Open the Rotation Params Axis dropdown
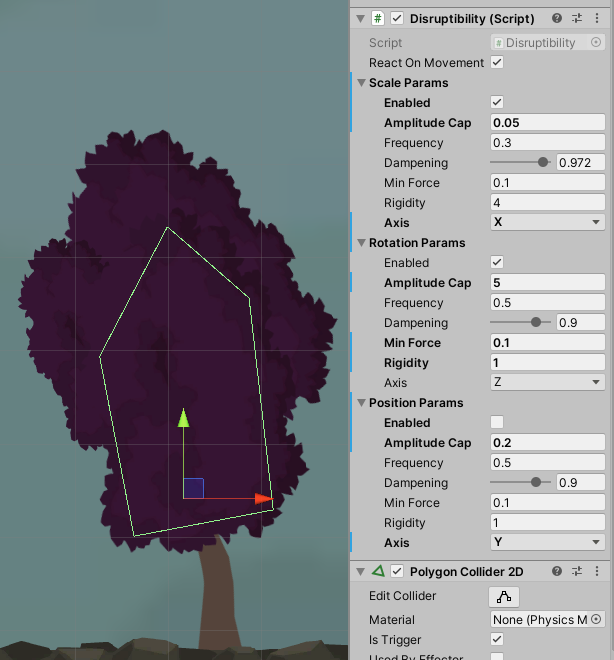 point(548,383)
